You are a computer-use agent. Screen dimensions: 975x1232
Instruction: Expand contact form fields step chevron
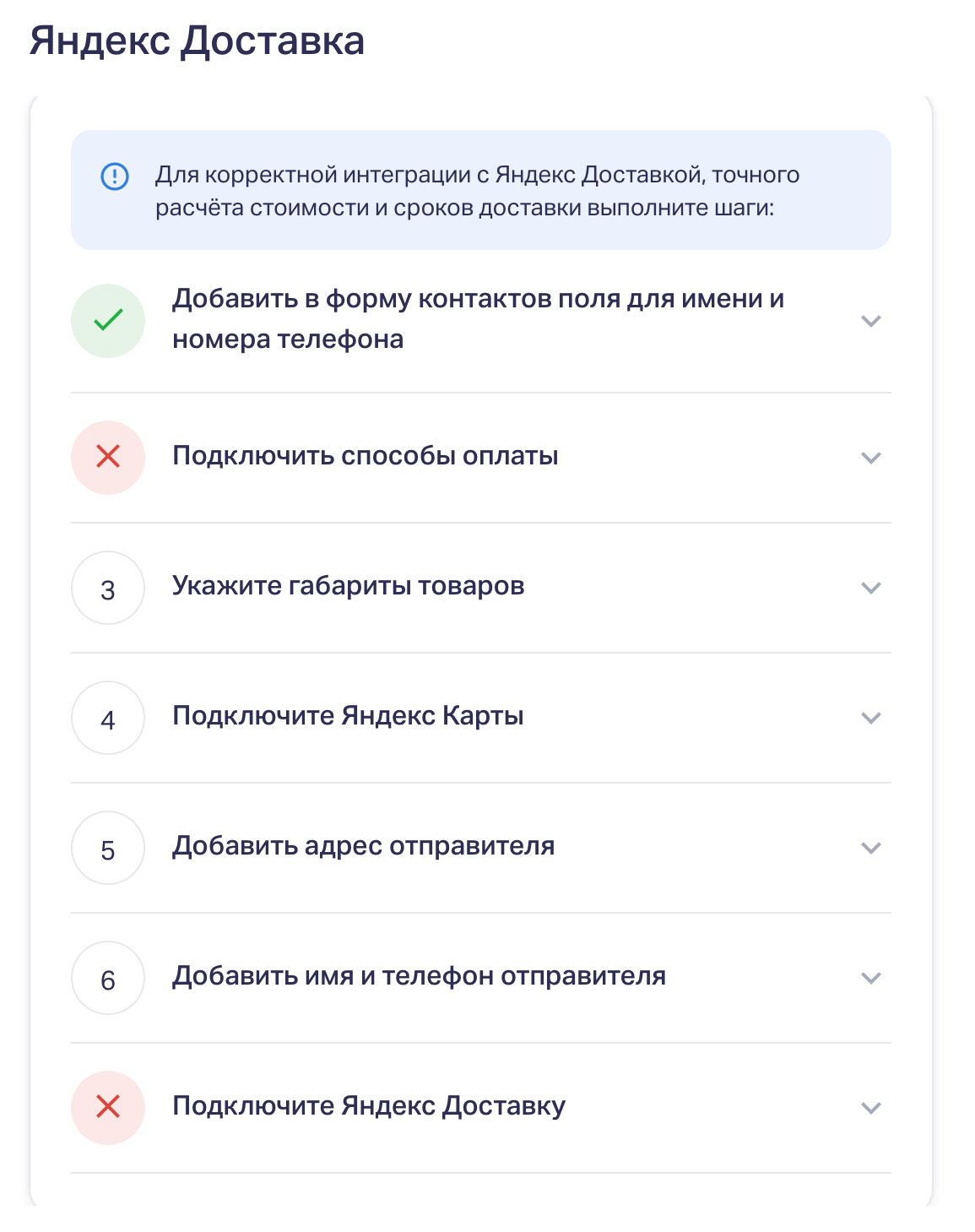click(870, 321)
